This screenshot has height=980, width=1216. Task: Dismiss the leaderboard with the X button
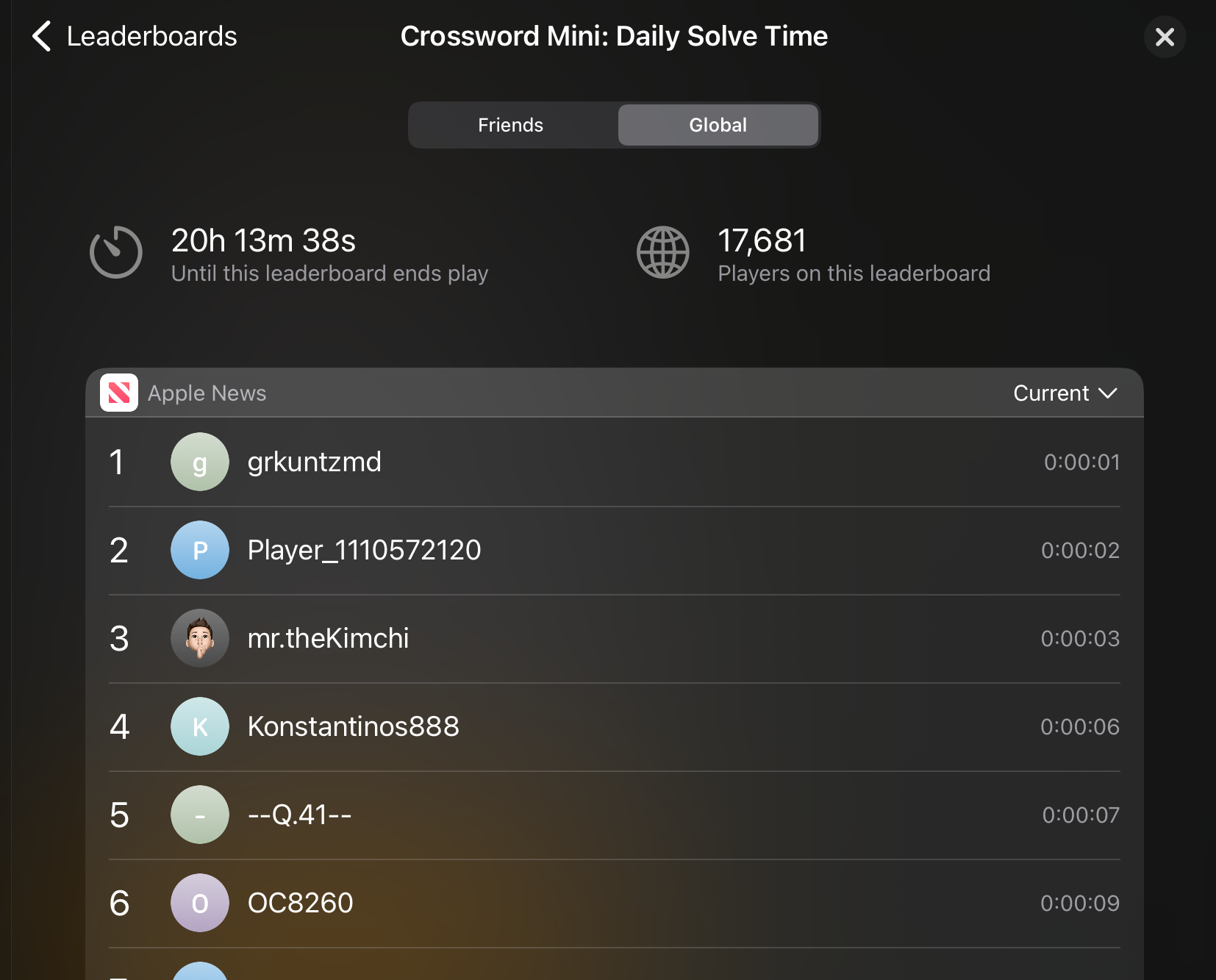coord(1165,36)
